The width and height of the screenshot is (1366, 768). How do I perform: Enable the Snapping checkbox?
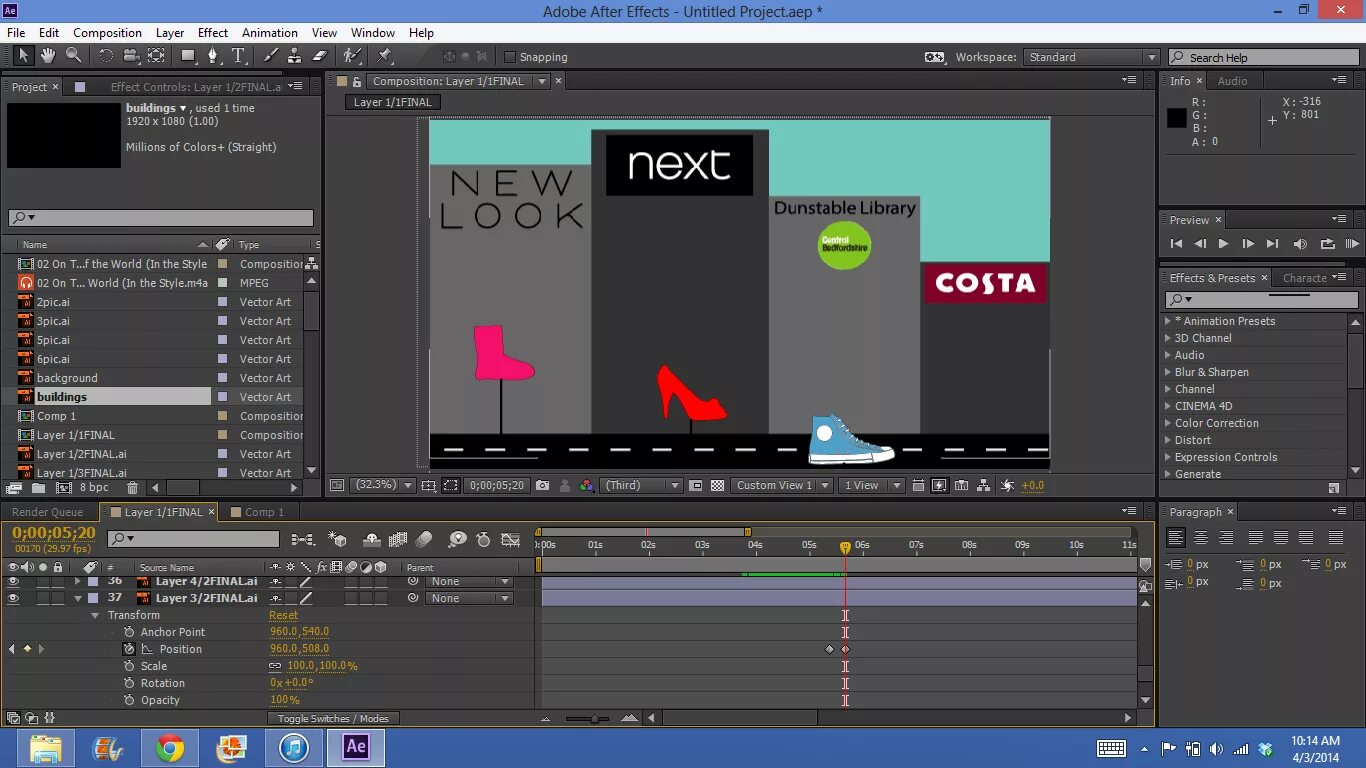pos(509,57)
